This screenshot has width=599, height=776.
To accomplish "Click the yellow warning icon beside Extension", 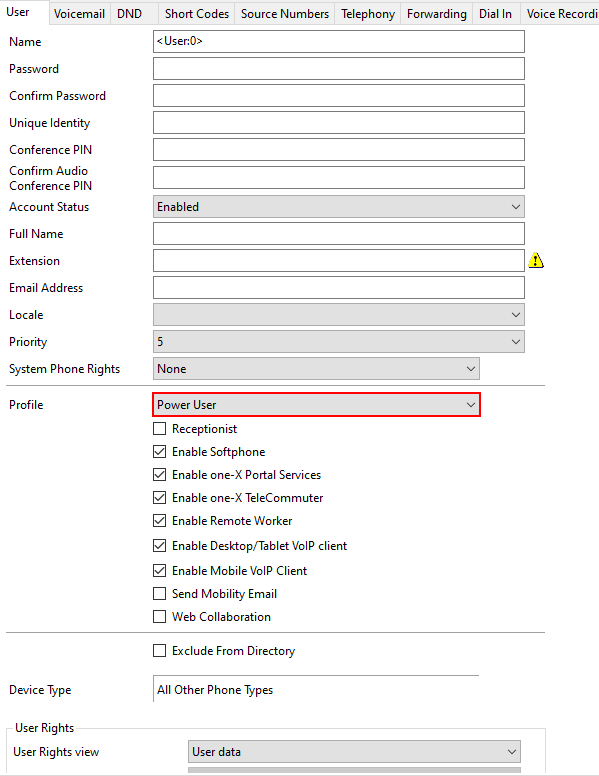I will click(x=536, y=260).
